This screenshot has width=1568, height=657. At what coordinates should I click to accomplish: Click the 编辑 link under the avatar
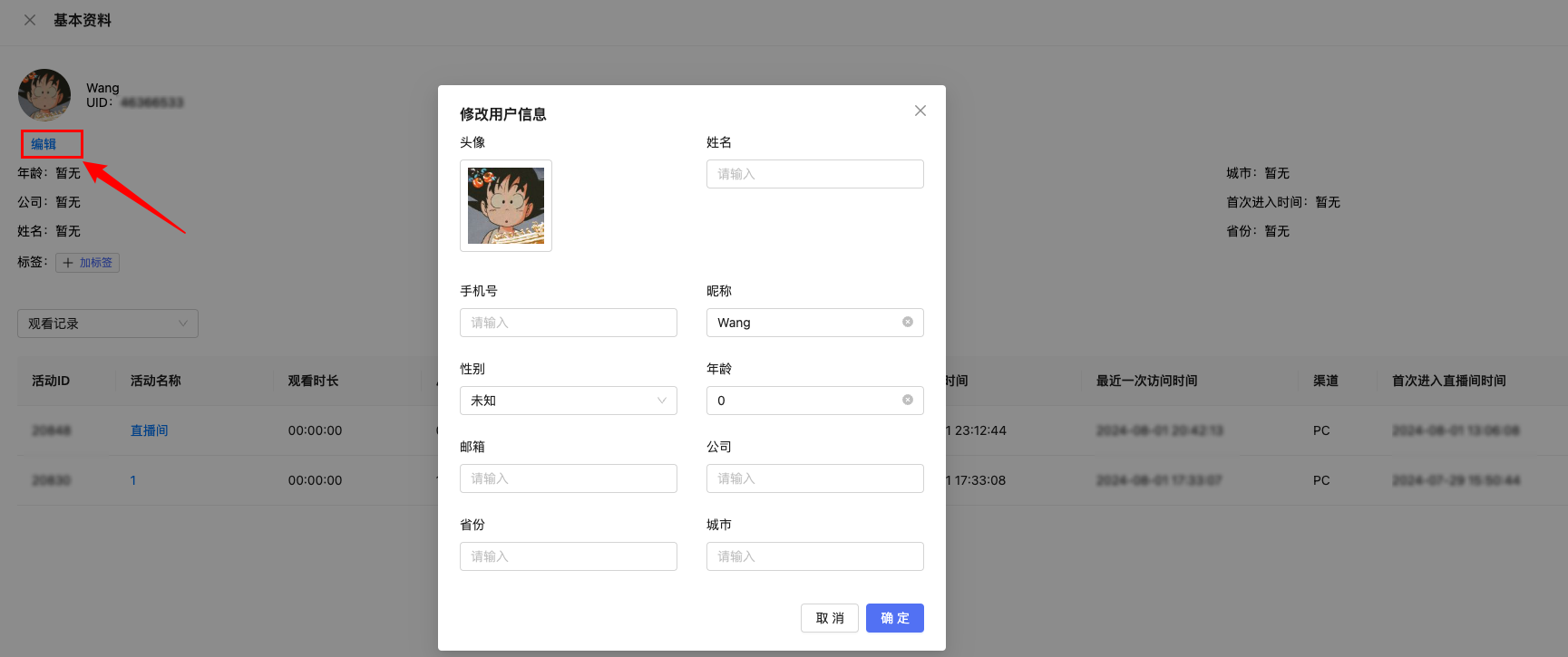tap(44, 144)
